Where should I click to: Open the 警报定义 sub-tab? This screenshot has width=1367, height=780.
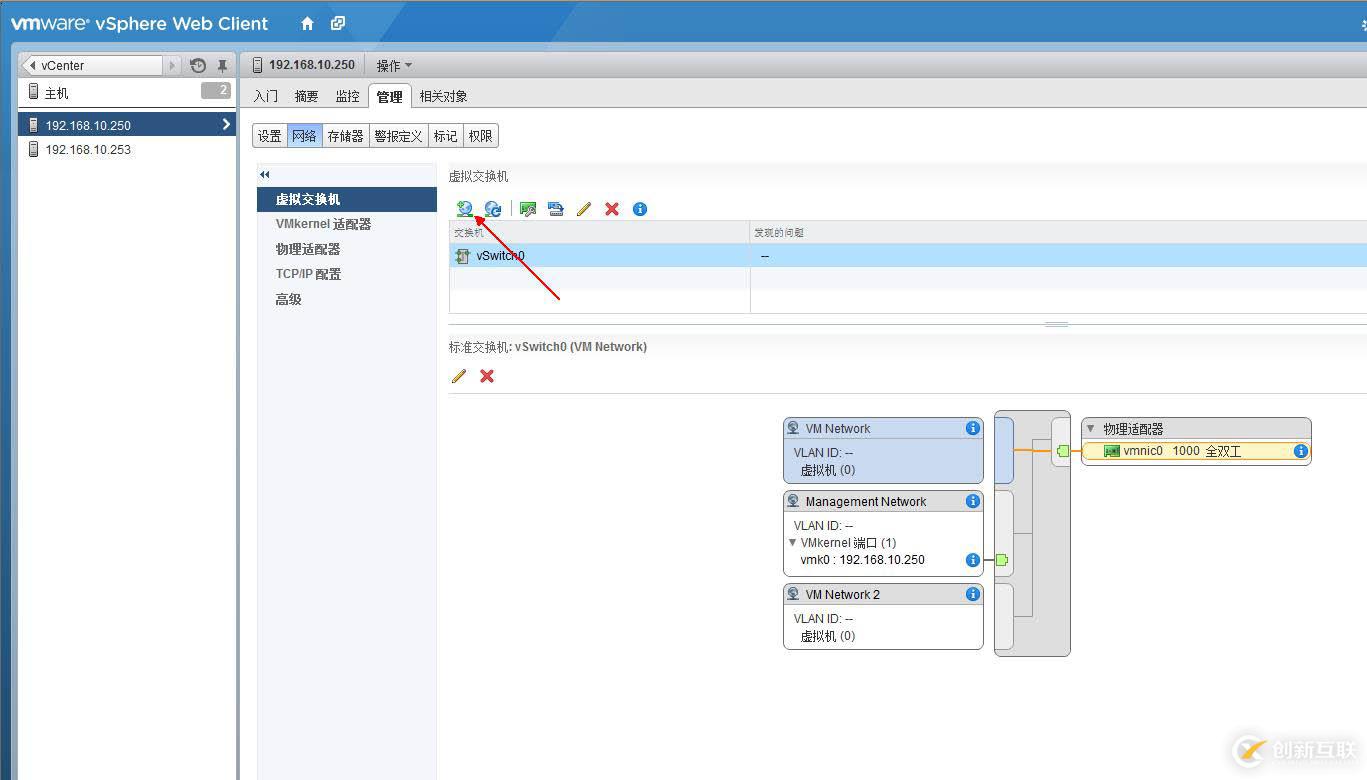(x=399, y=136)
